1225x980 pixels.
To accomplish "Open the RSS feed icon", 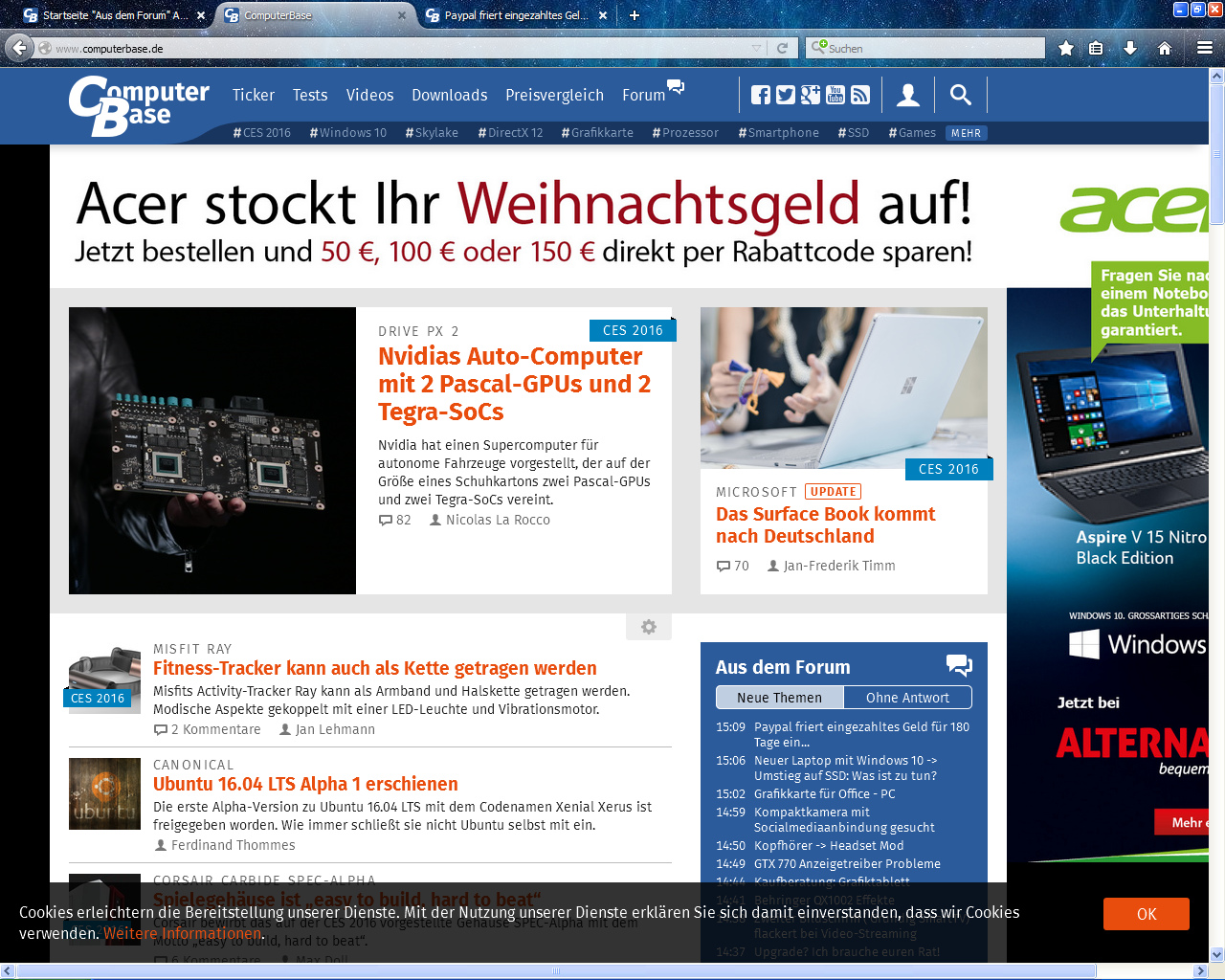I will 860,95.
